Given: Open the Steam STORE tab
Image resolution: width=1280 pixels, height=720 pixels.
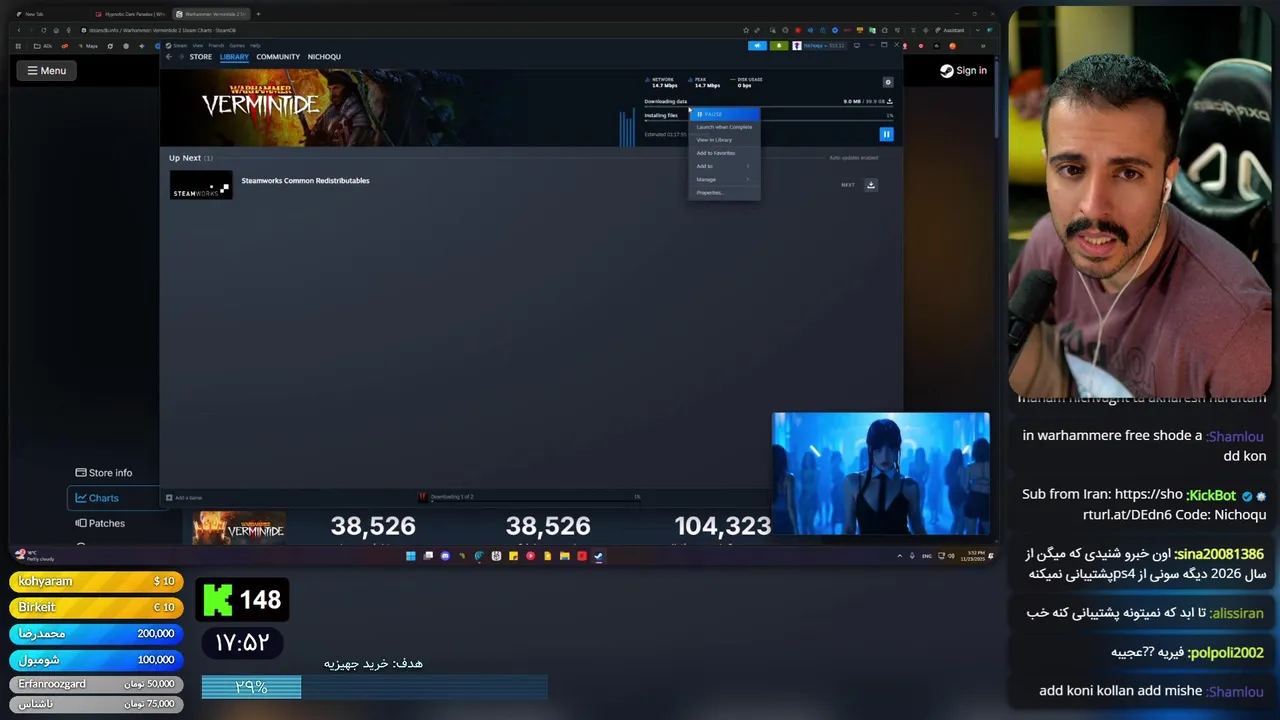Looking at the screenshot, I should point(201,57).
